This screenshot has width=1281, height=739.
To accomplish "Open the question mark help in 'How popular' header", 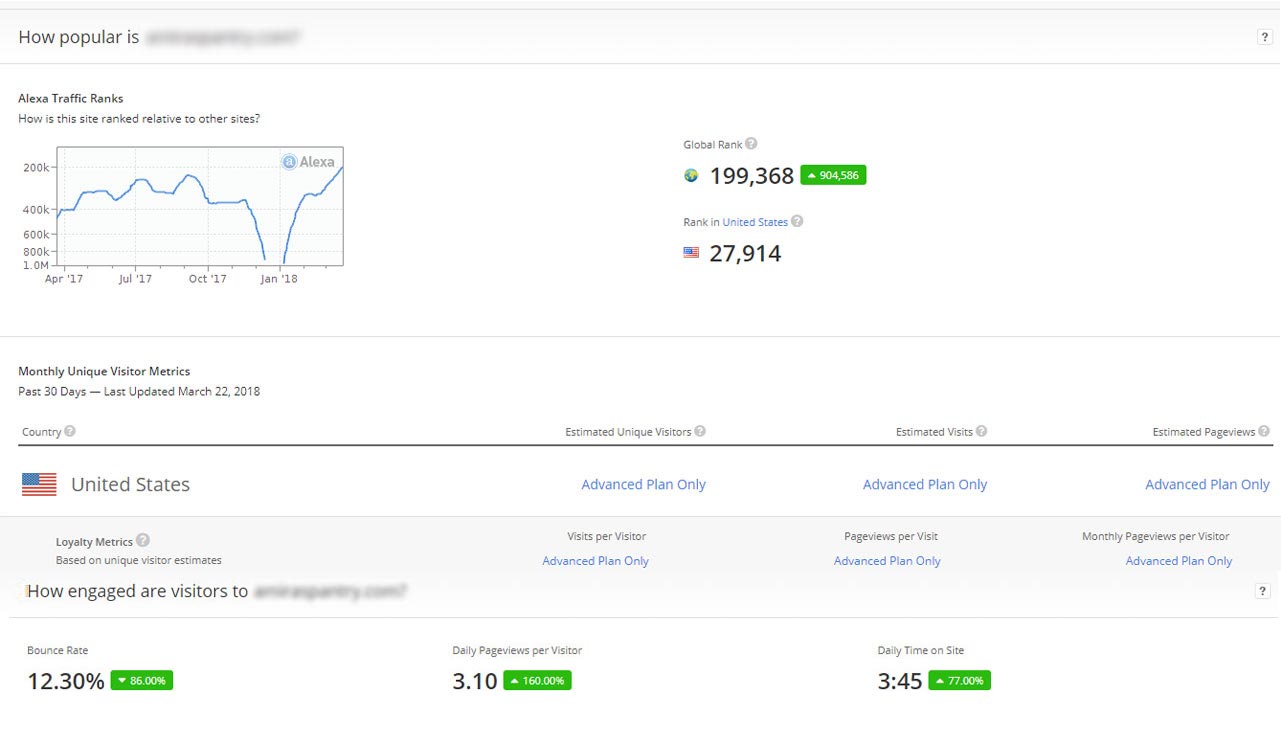I will [x=1264, y=37].
